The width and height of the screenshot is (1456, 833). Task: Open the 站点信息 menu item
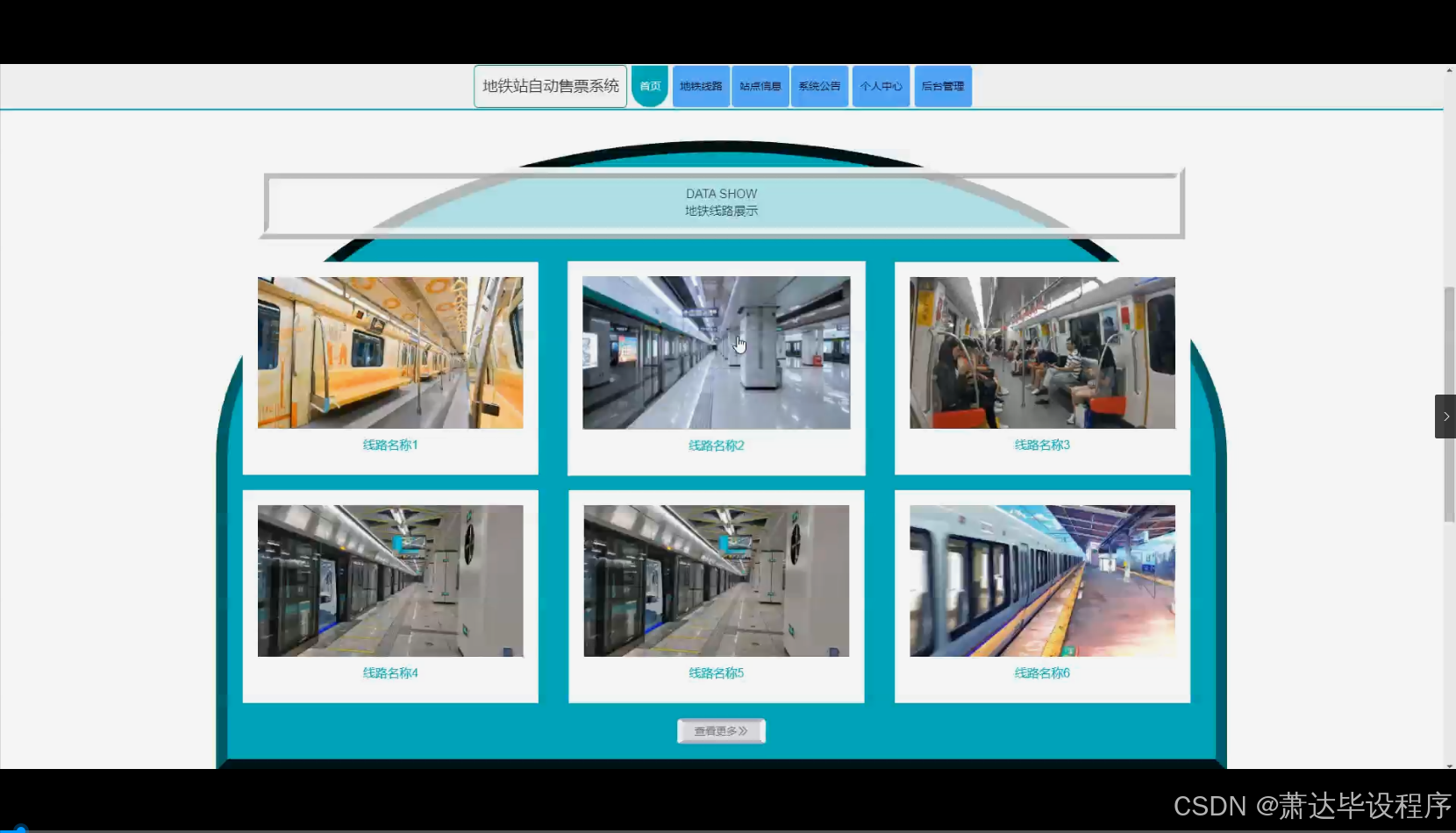pos(760,86)
